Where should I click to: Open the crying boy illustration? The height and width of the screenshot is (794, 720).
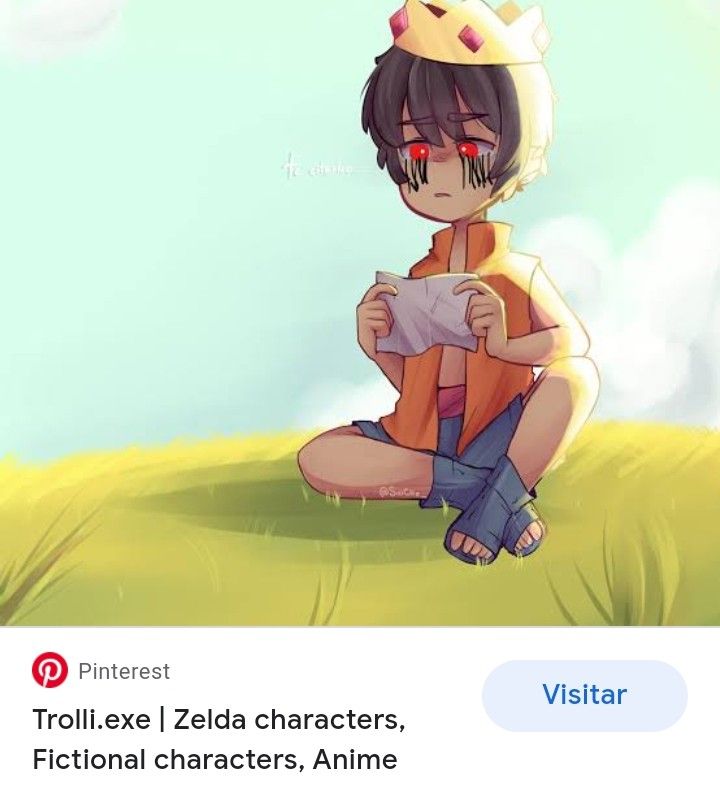click(360, 313)
